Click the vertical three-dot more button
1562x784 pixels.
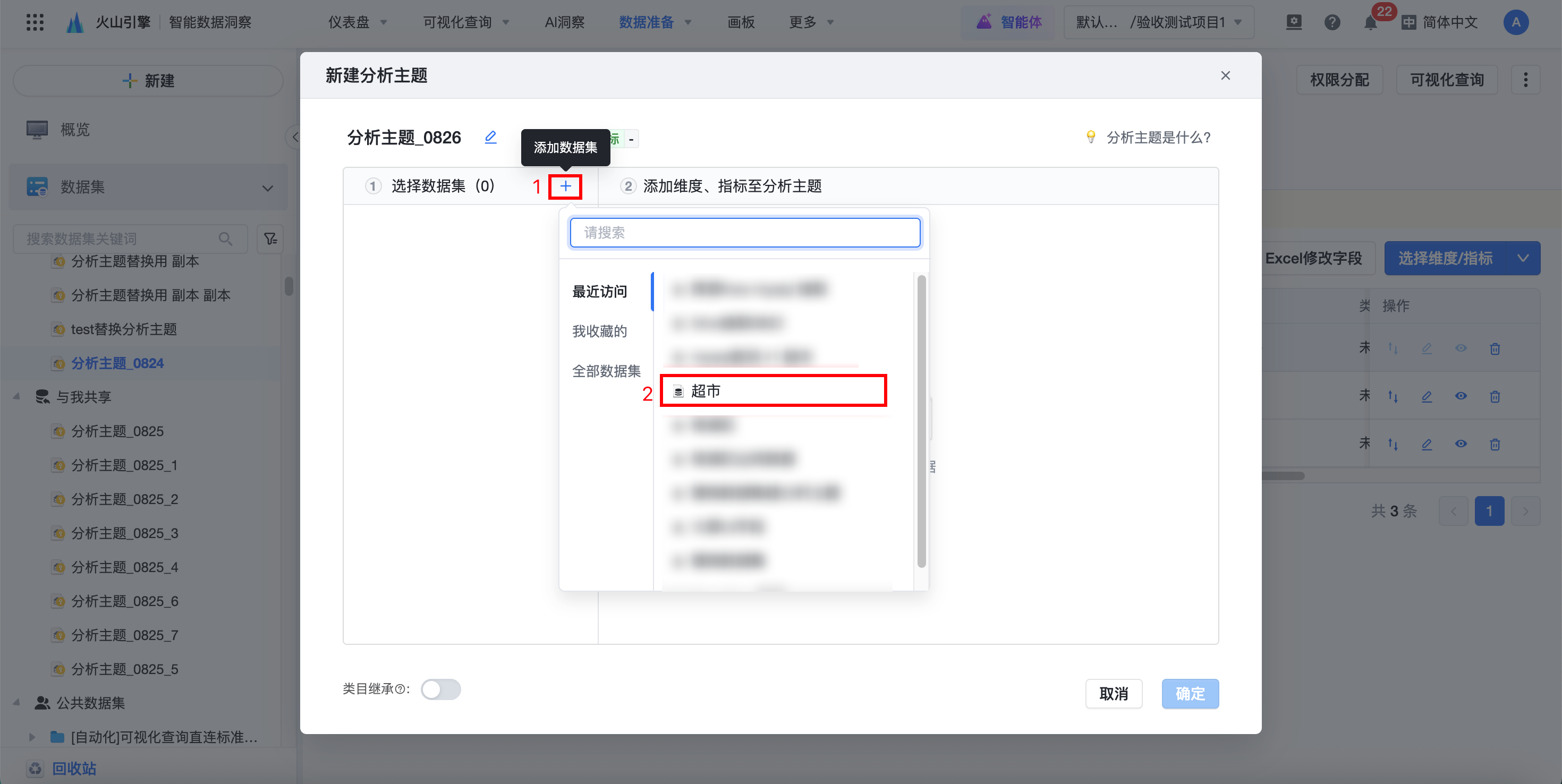[x=1525, y=80]
